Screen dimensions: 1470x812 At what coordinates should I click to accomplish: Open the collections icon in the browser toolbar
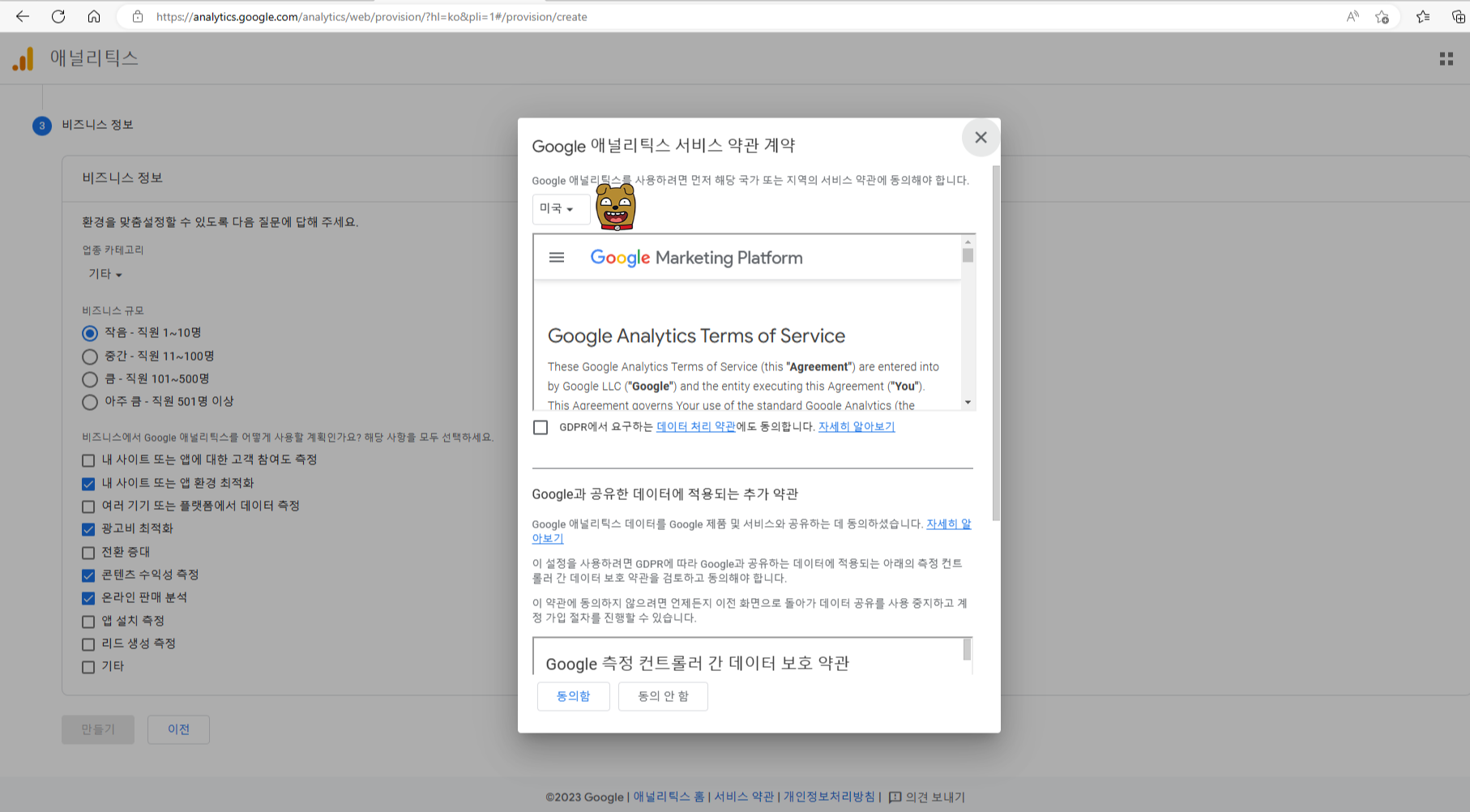[1458, 16]
